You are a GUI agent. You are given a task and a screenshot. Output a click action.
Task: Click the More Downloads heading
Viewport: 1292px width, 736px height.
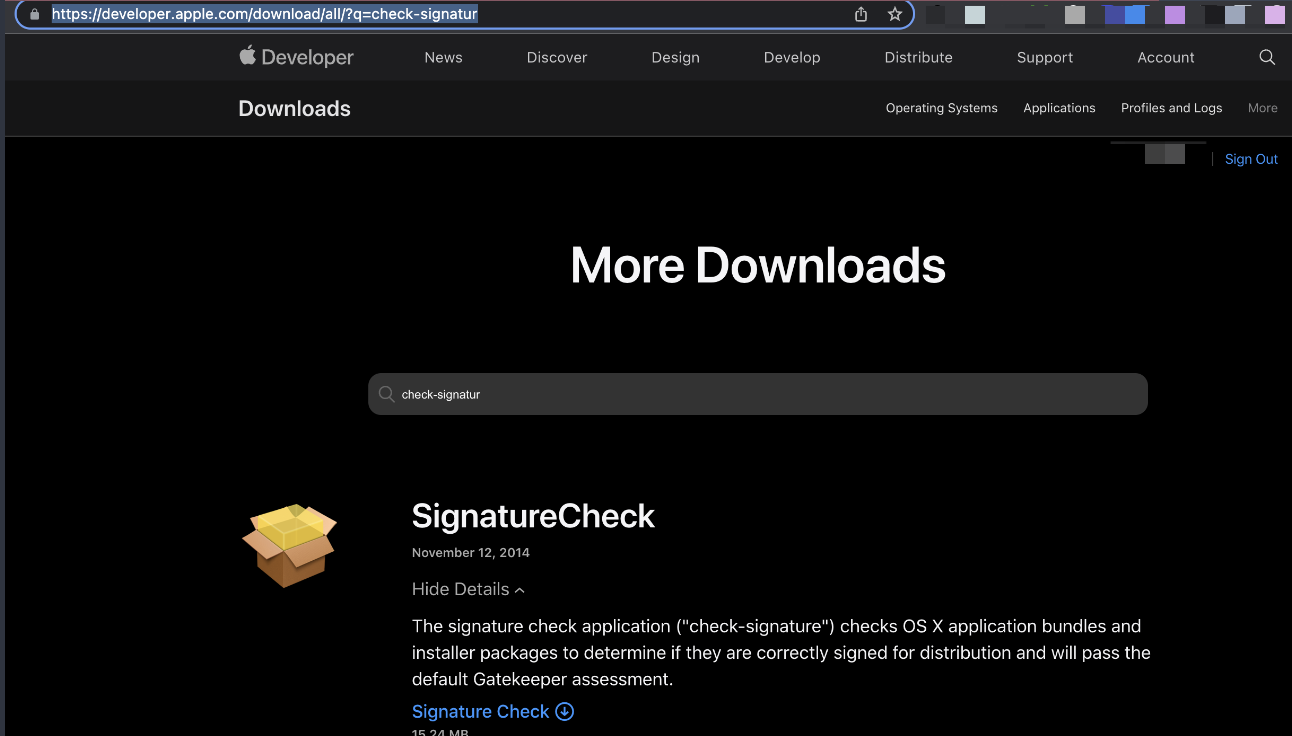click(758, 265)
